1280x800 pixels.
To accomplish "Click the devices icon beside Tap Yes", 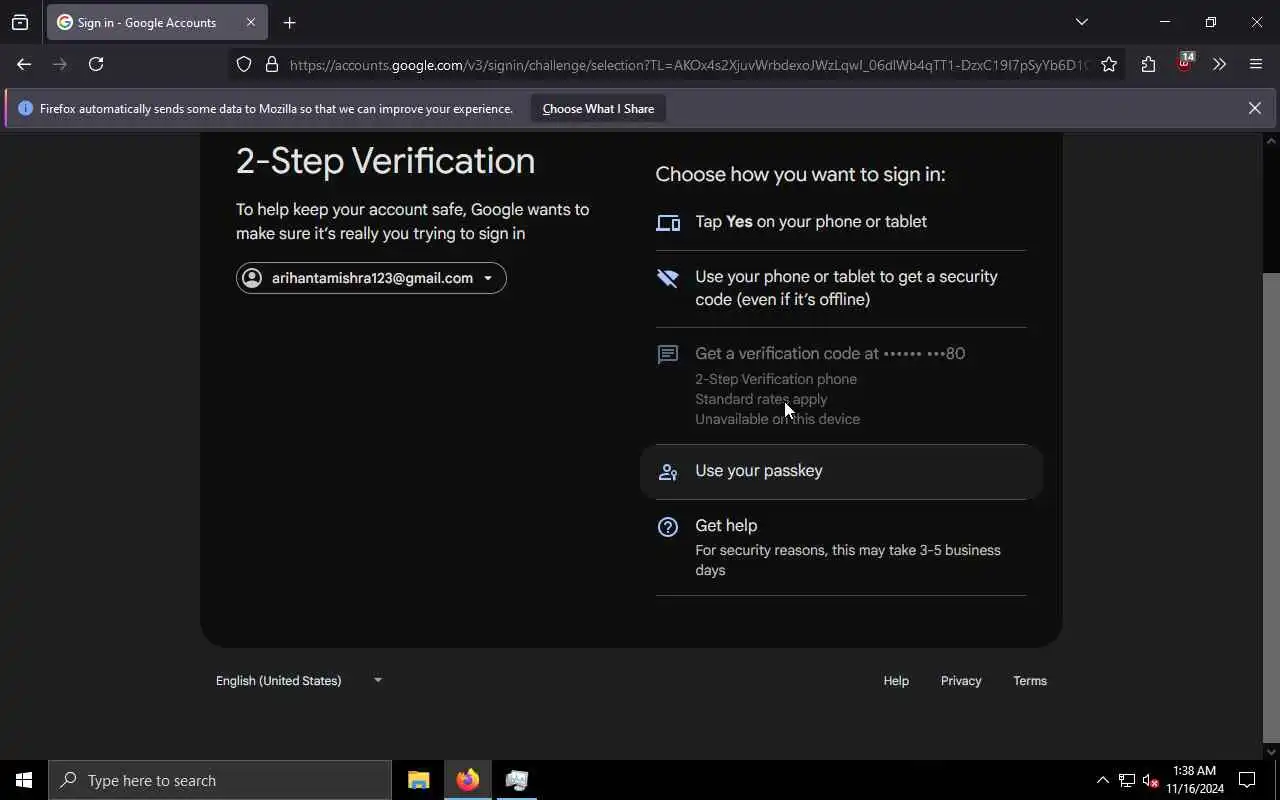I will pyautogui.click(x=668, y=223).
